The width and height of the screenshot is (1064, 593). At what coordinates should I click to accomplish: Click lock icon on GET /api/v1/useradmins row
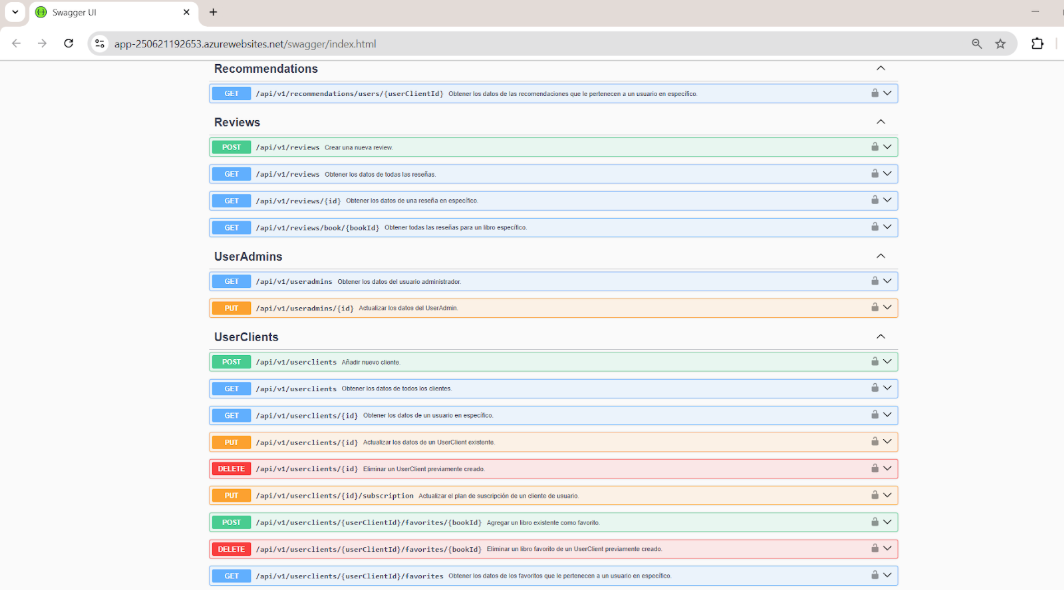tap(875, 281)
